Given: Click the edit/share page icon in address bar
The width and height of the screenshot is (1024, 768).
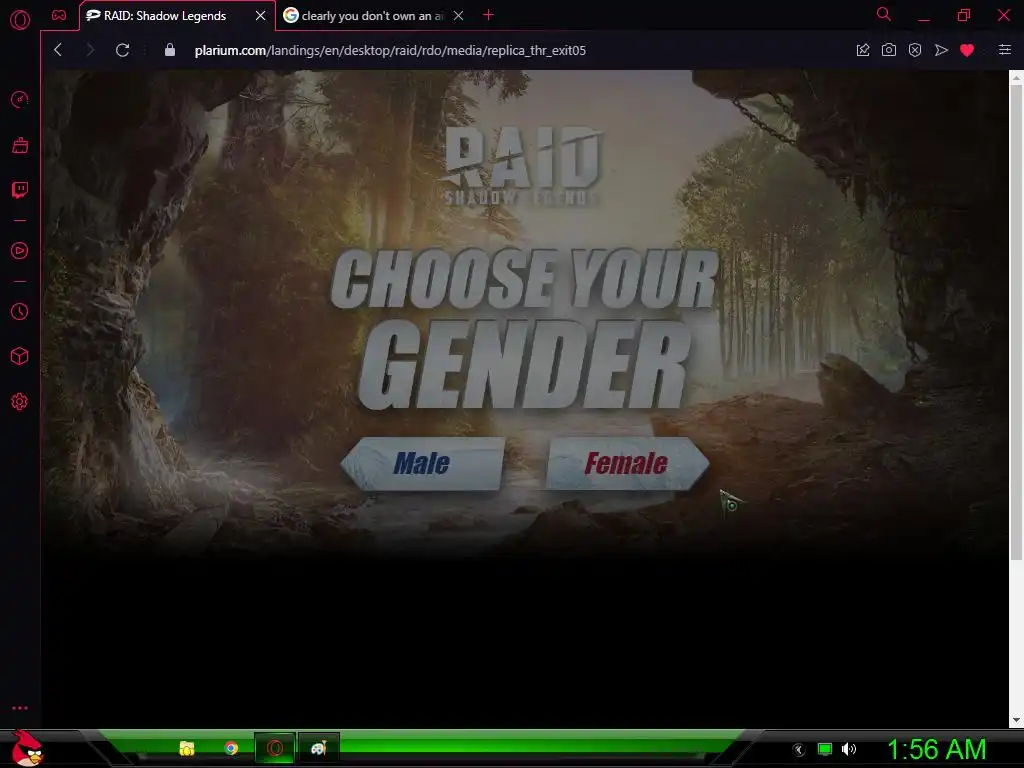Looking at the screenshot, I should click(863, 50).
